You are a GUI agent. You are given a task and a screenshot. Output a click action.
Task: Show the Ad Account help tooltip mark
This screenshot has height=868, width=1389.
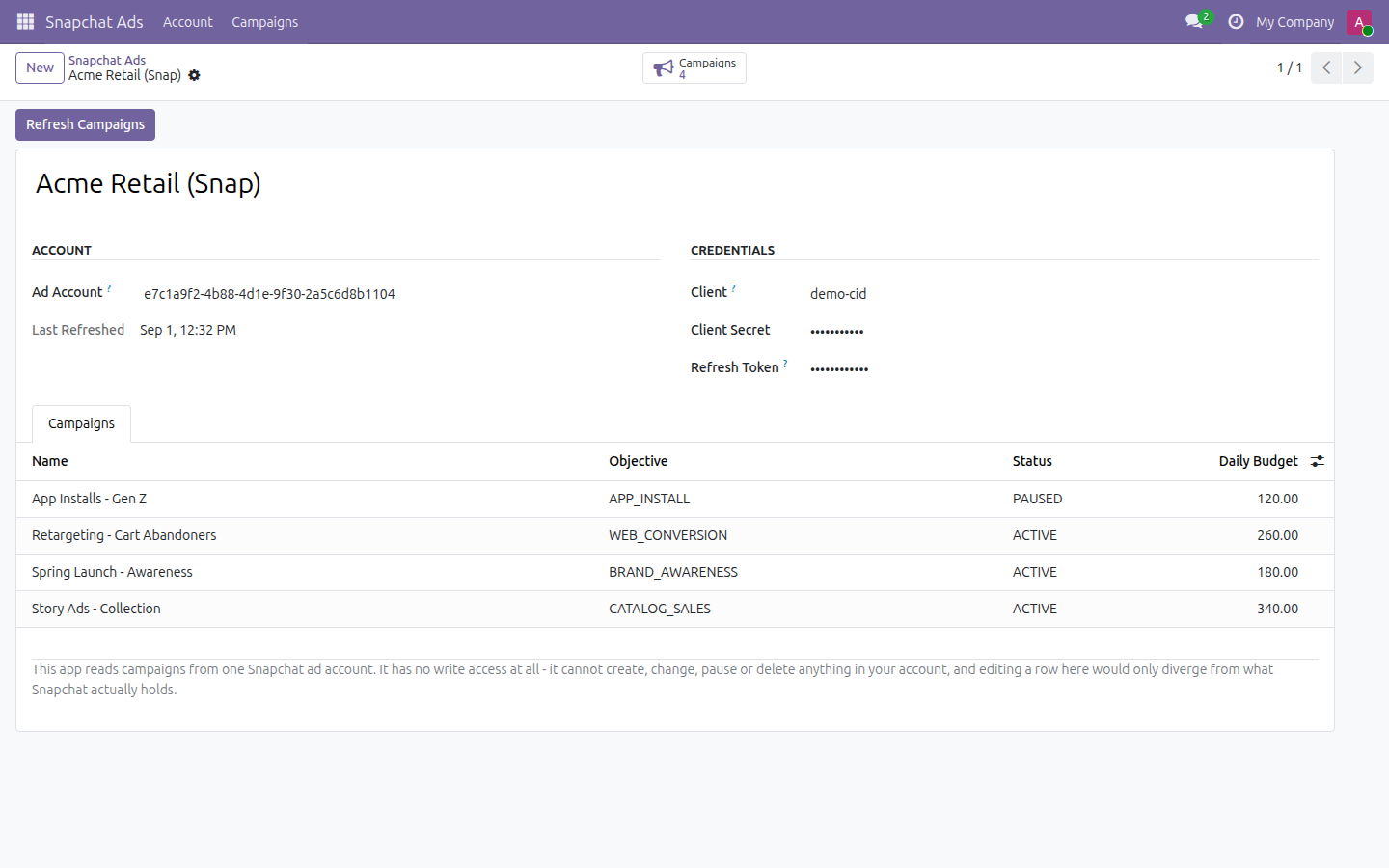109,287
